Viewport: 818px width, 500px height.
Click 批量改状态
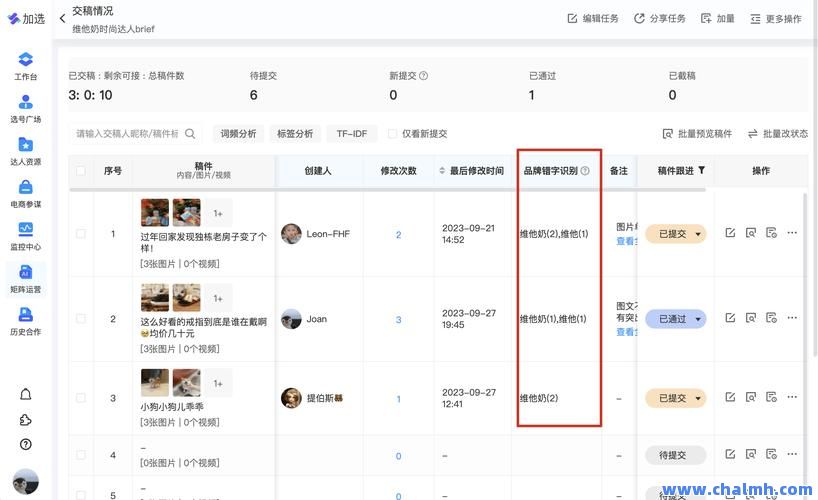778,134
